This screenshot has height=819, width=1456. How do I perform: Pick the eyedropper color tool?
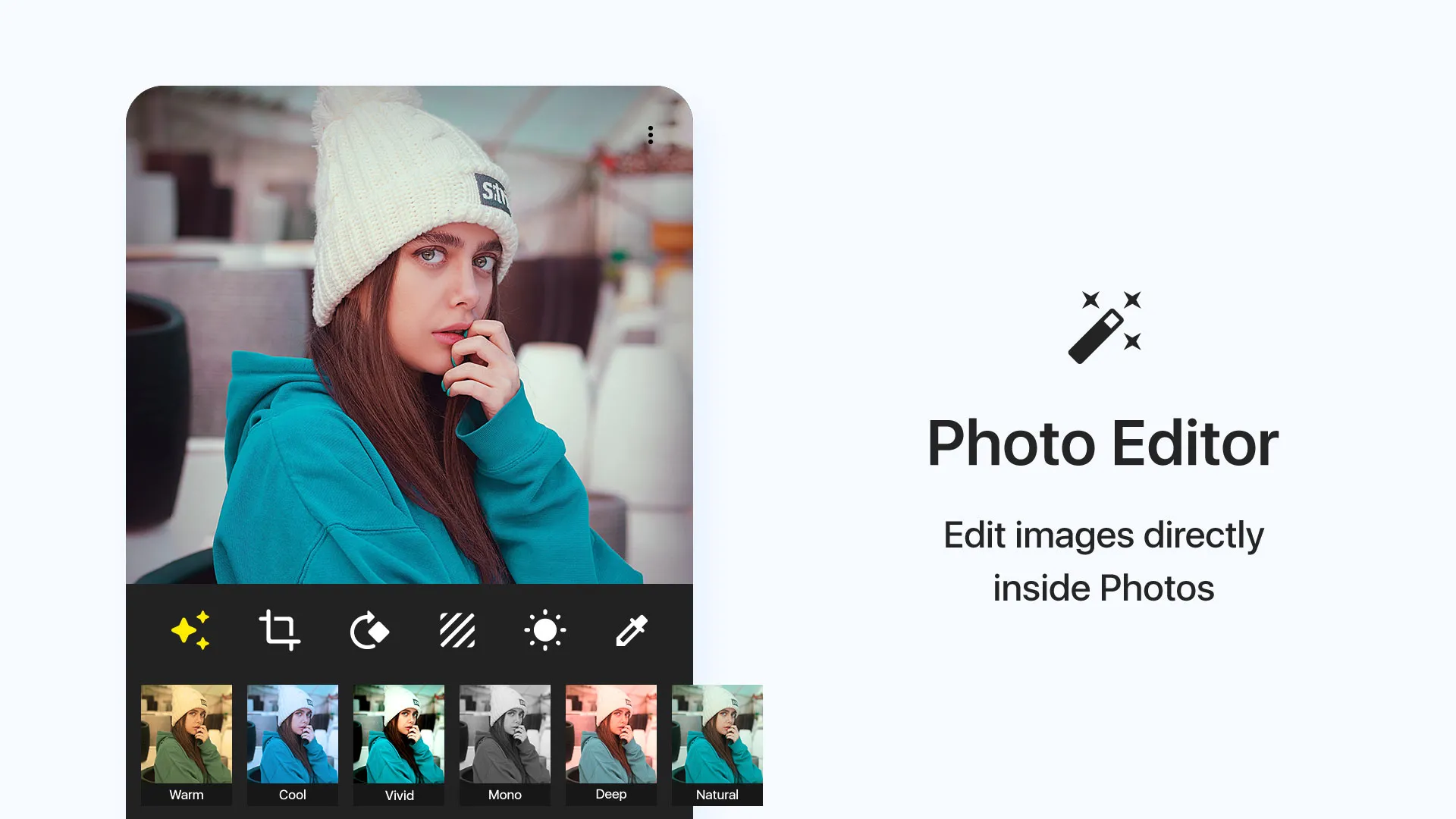[632, 629]
